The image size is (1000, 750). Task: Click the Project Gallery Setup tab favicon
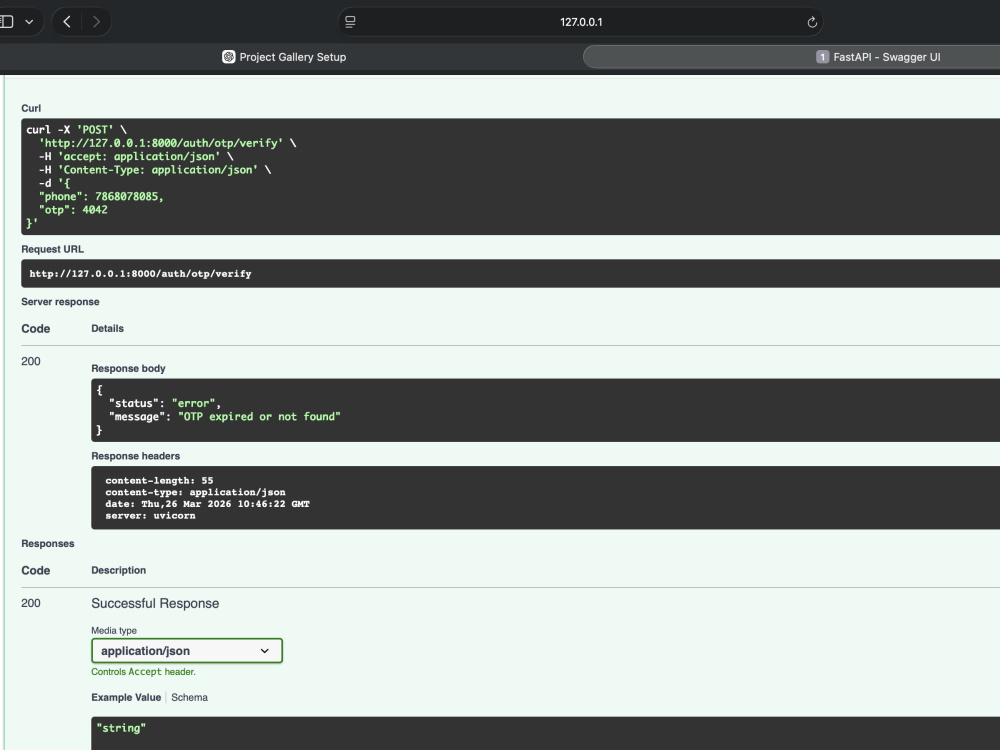pyautogui.click(x=228, y=57)
